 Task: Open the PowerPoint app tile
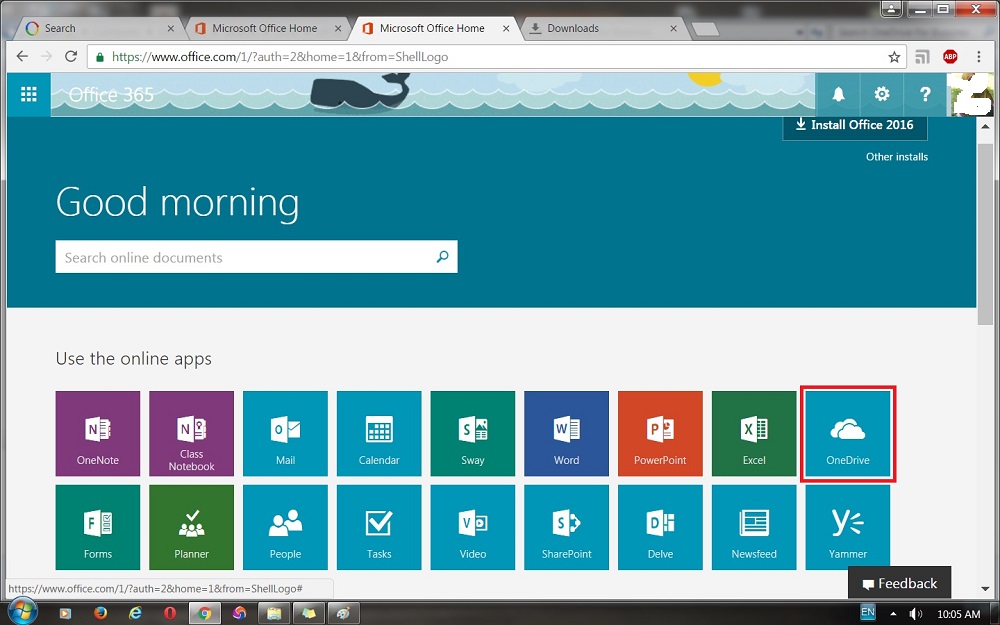[x=660, y=433]
